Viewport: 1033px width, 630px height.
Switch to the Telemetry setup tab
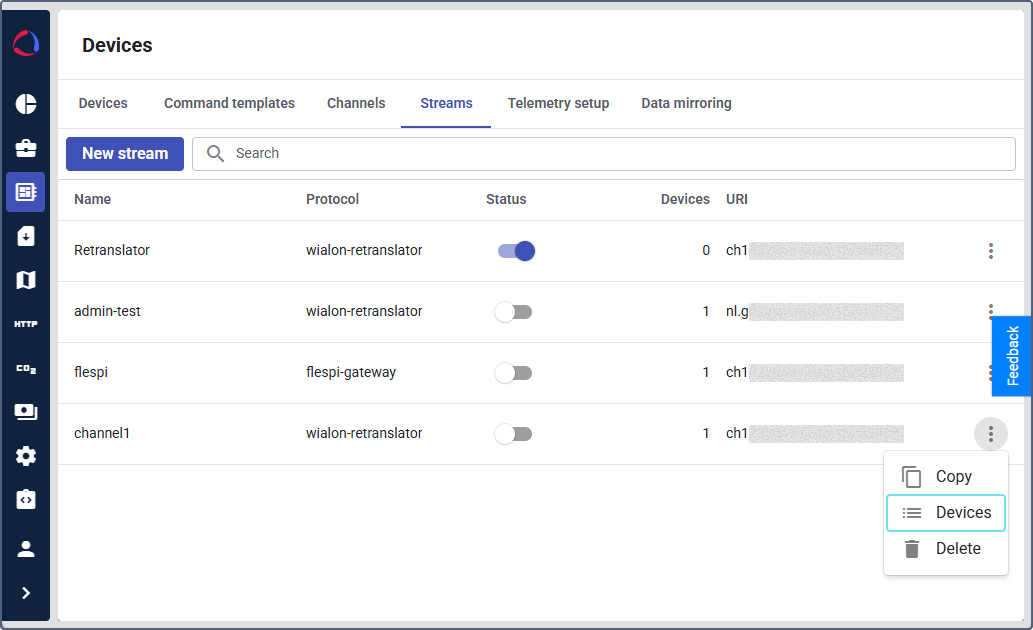pyautogui.click(x=558, y=103)
